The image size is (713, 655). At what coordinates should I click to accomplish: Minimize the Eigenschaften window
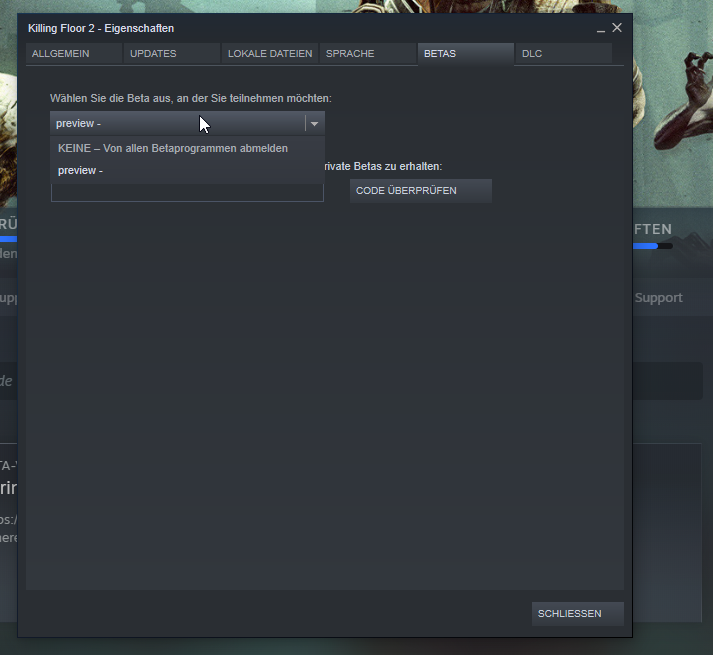pos(600,28)
